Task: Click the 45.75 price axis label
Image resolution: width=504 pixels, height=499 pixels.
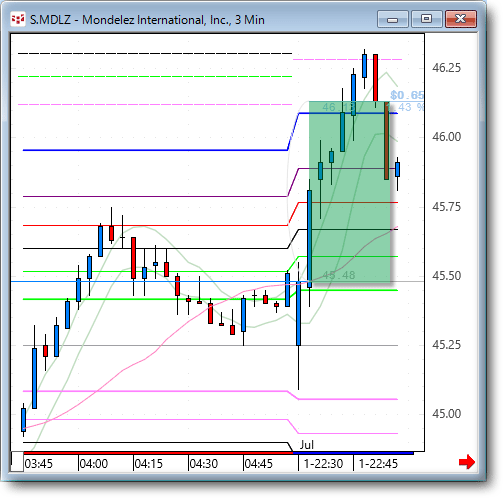Action: click(x=446, y=207)
